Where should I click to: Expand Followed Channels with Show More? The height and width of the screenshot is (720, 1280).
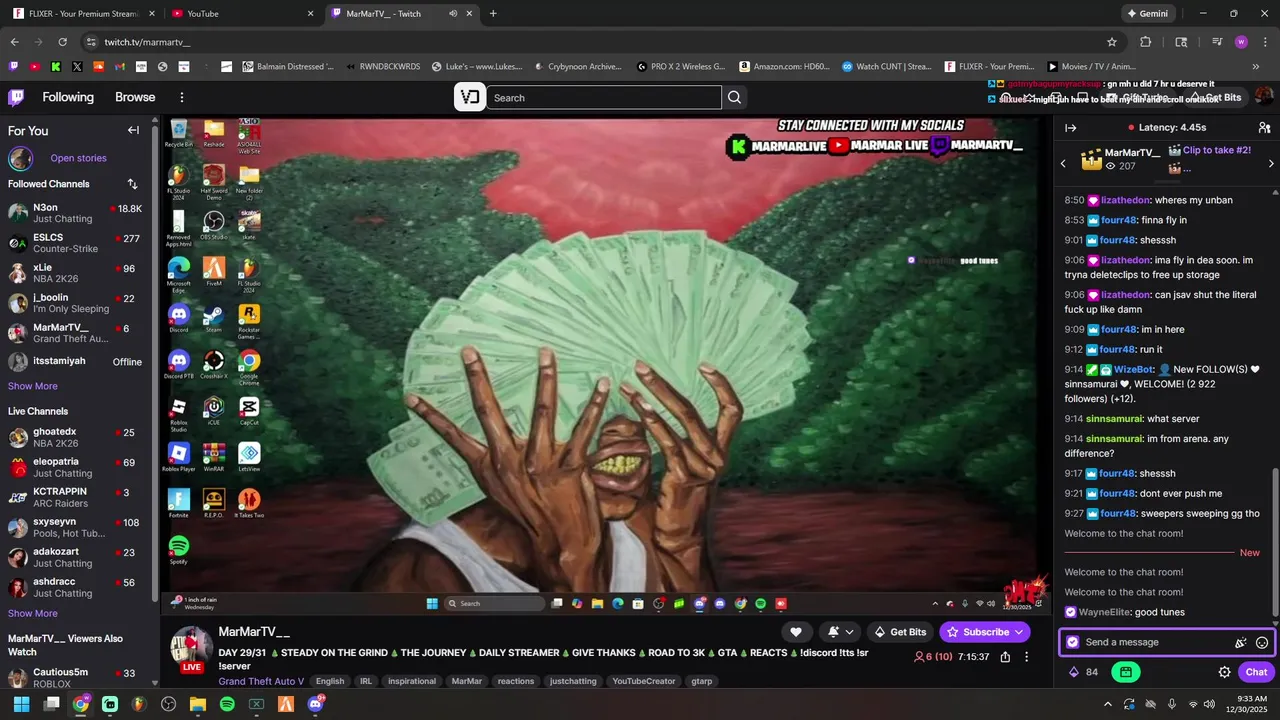[x=33, y=386]
